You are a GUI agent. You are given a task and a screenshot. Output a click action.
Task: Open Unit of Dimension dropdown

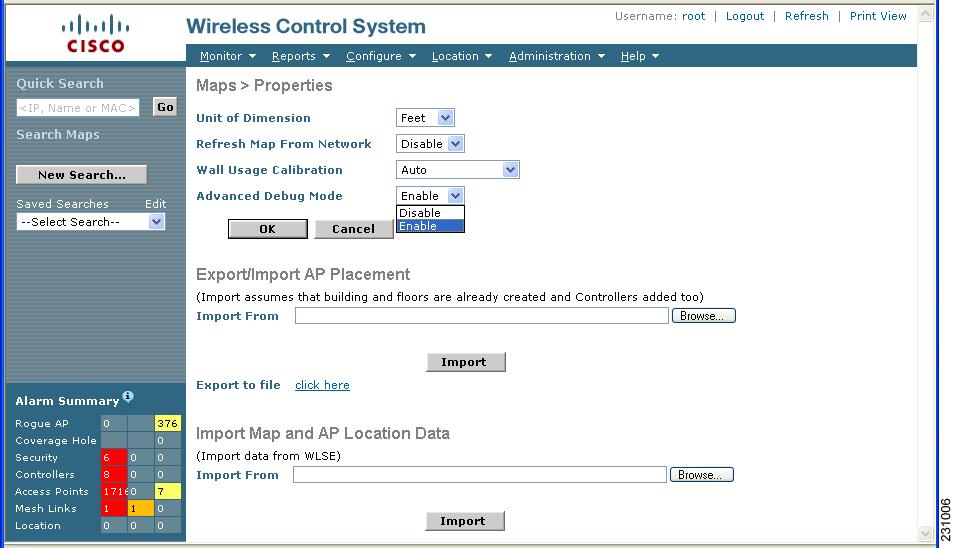(425, 118)
